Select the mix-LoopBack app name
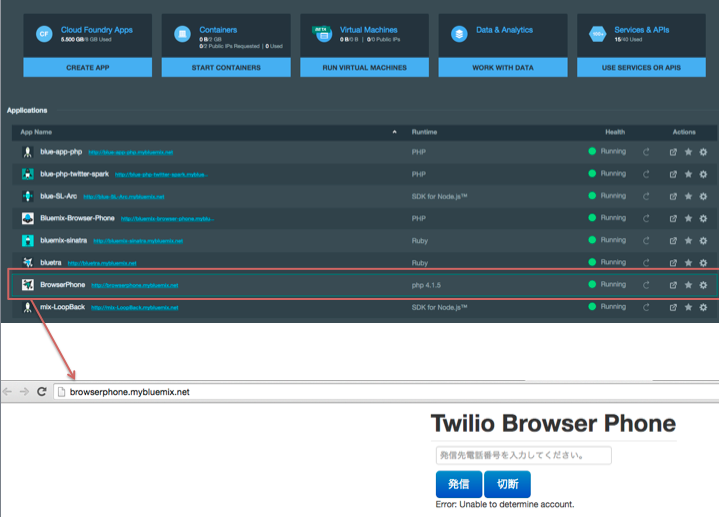The image size is (719, 517). pos(62,307)
